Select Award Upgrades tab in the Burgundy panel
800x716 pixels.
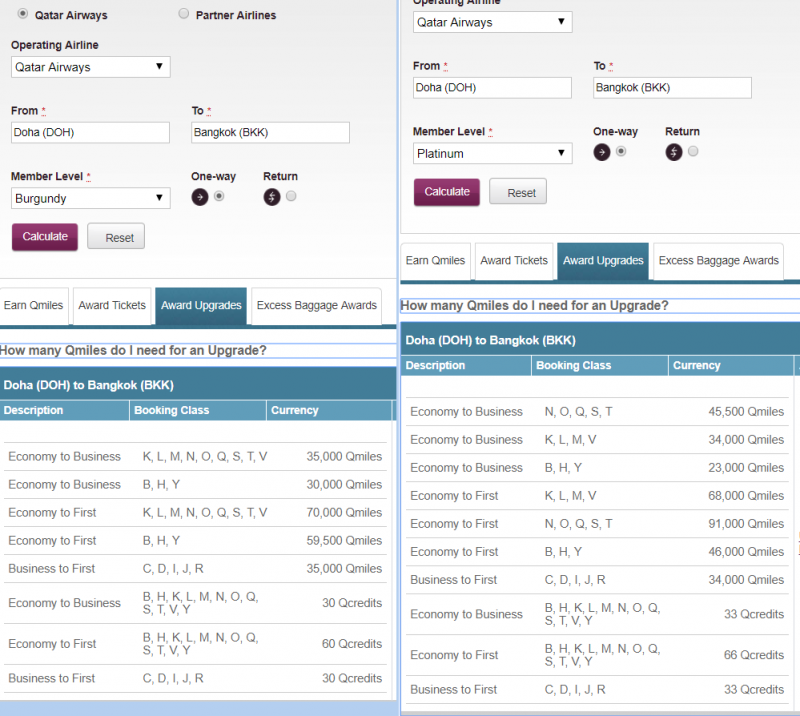[201, 306]
